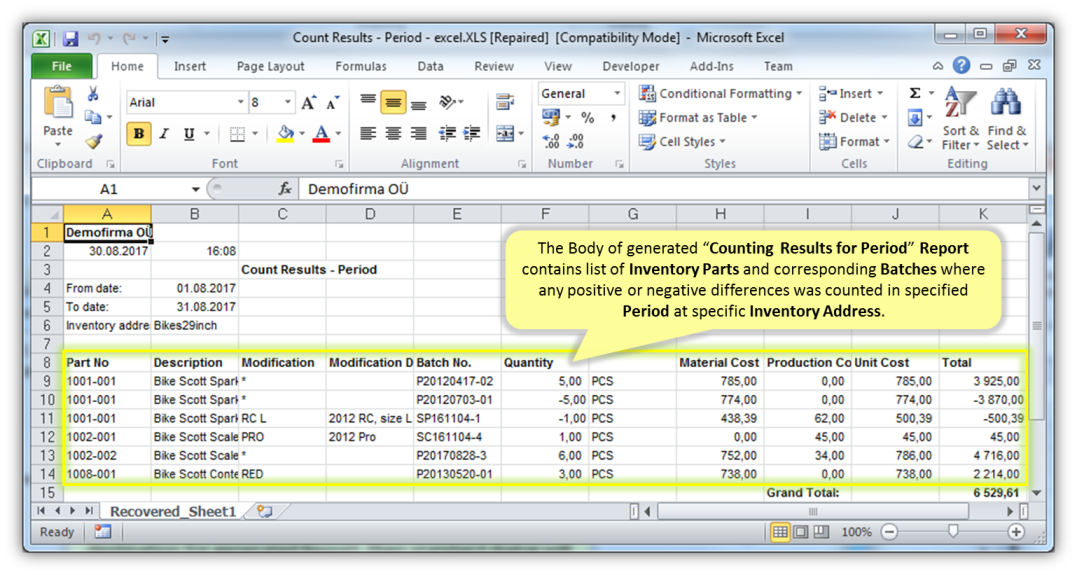Click Delete cells button
This screenshot has width=1077, height=575.
pos(853,117)
